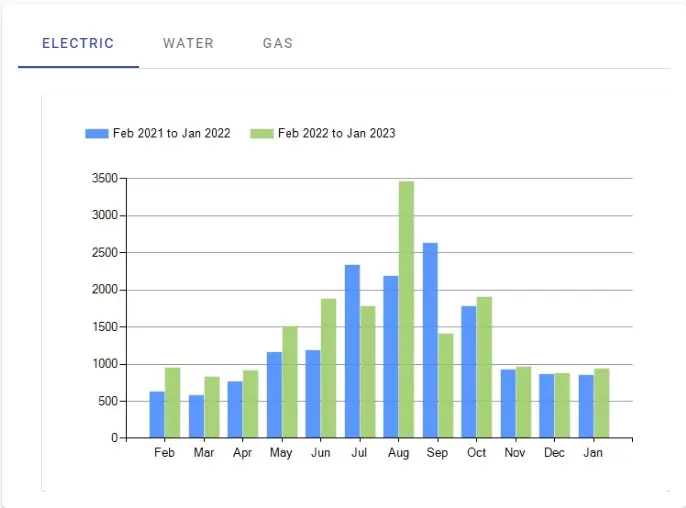
Task: Select the blue November bar
Action: pyautogui.click(x=508, y=404)
